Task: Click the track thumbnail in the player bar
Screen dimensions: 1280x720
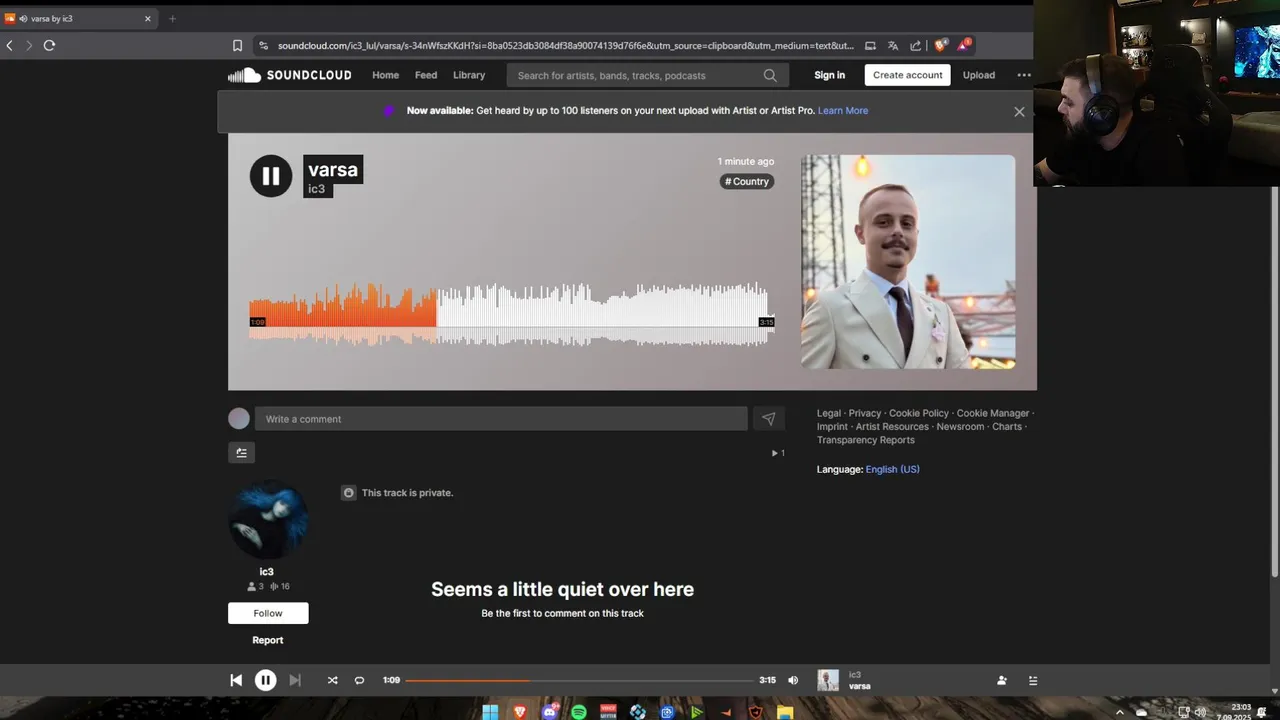Action: (x=828, y=680)
